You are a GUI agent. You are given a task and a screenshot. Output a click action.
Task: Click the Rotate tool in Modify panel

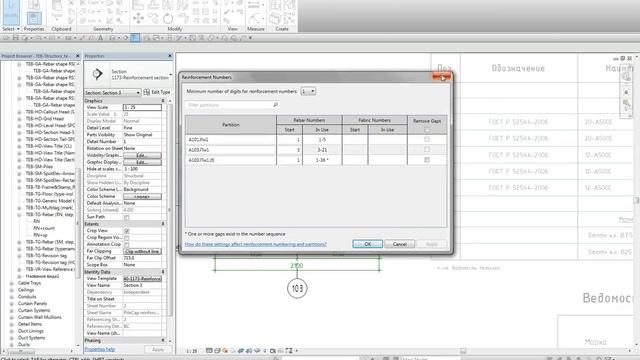[168, 18]
